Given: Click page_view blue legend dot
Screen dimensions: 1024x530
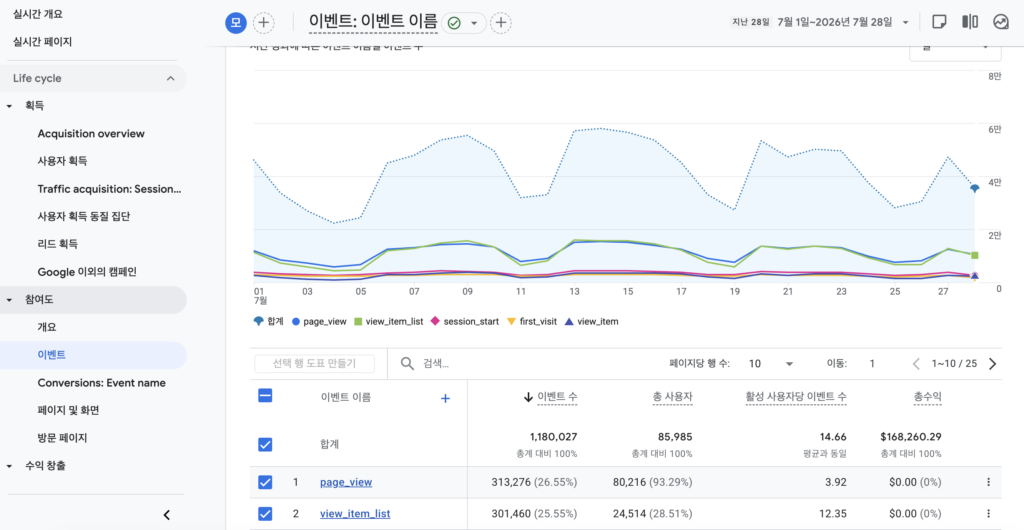Looking at the screenshot, I should [296, 322].
